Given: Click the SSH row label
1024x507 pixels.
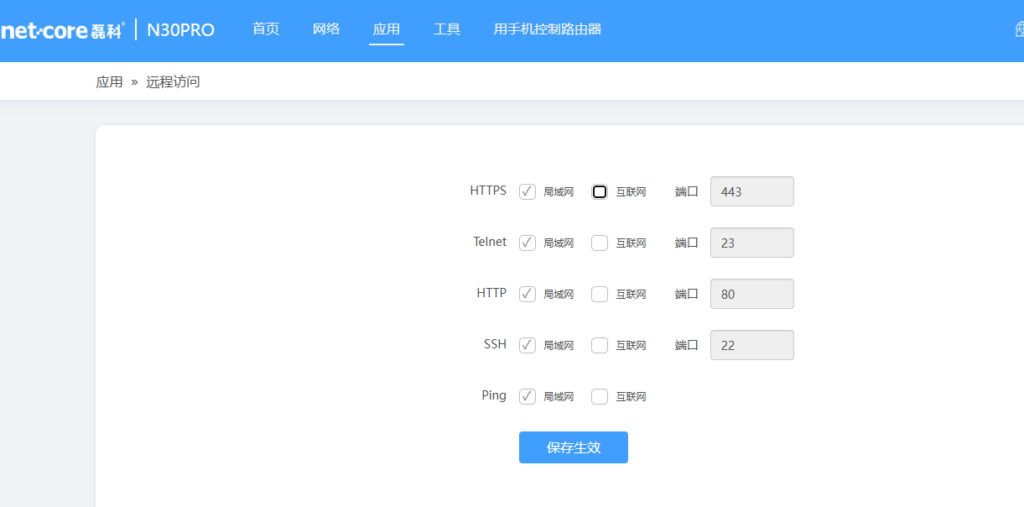Looking at the screenshot, I should coord(494,344).
